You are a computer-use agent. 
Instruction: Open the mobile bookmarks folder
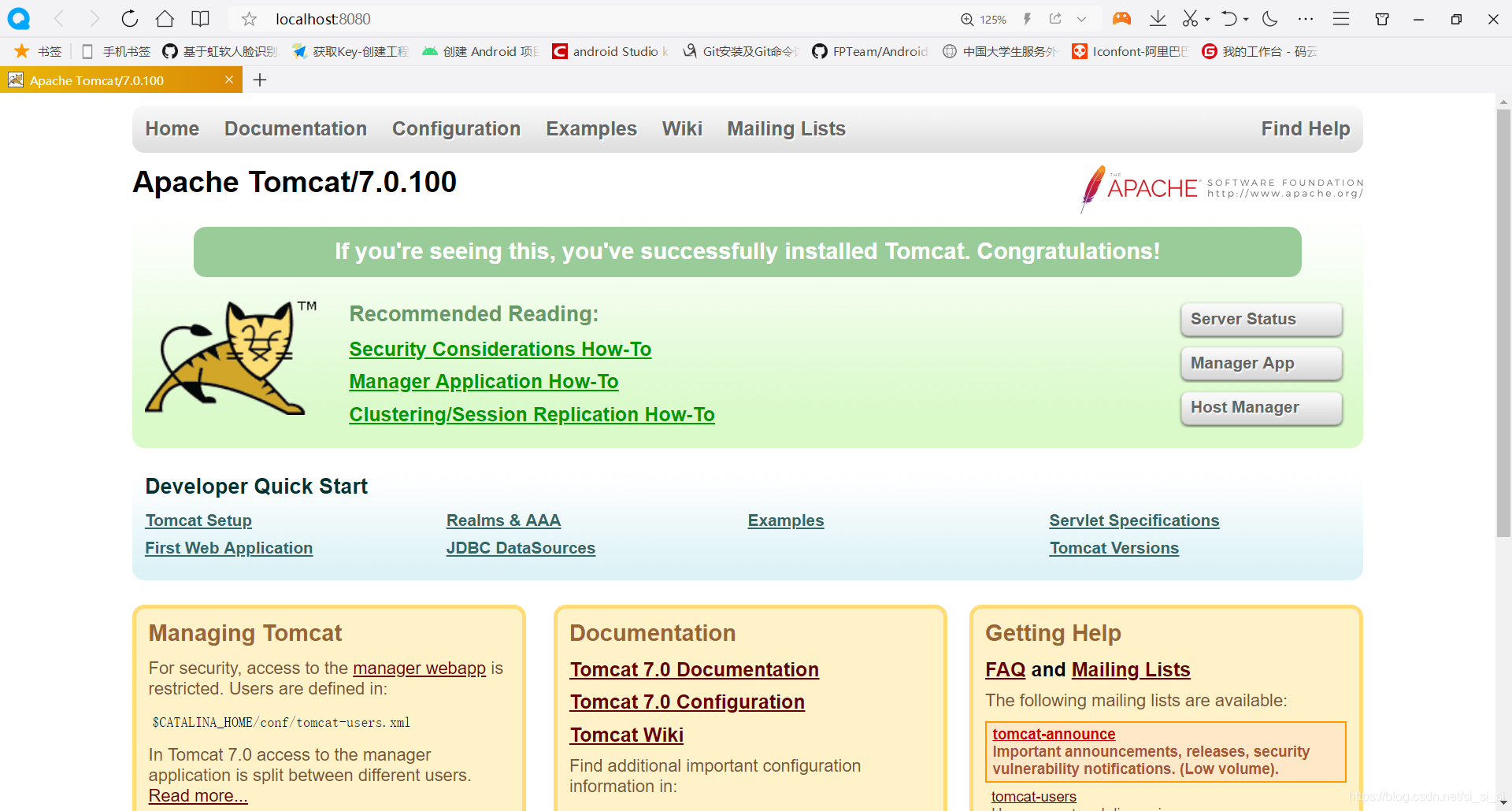[x=116, y=51]
